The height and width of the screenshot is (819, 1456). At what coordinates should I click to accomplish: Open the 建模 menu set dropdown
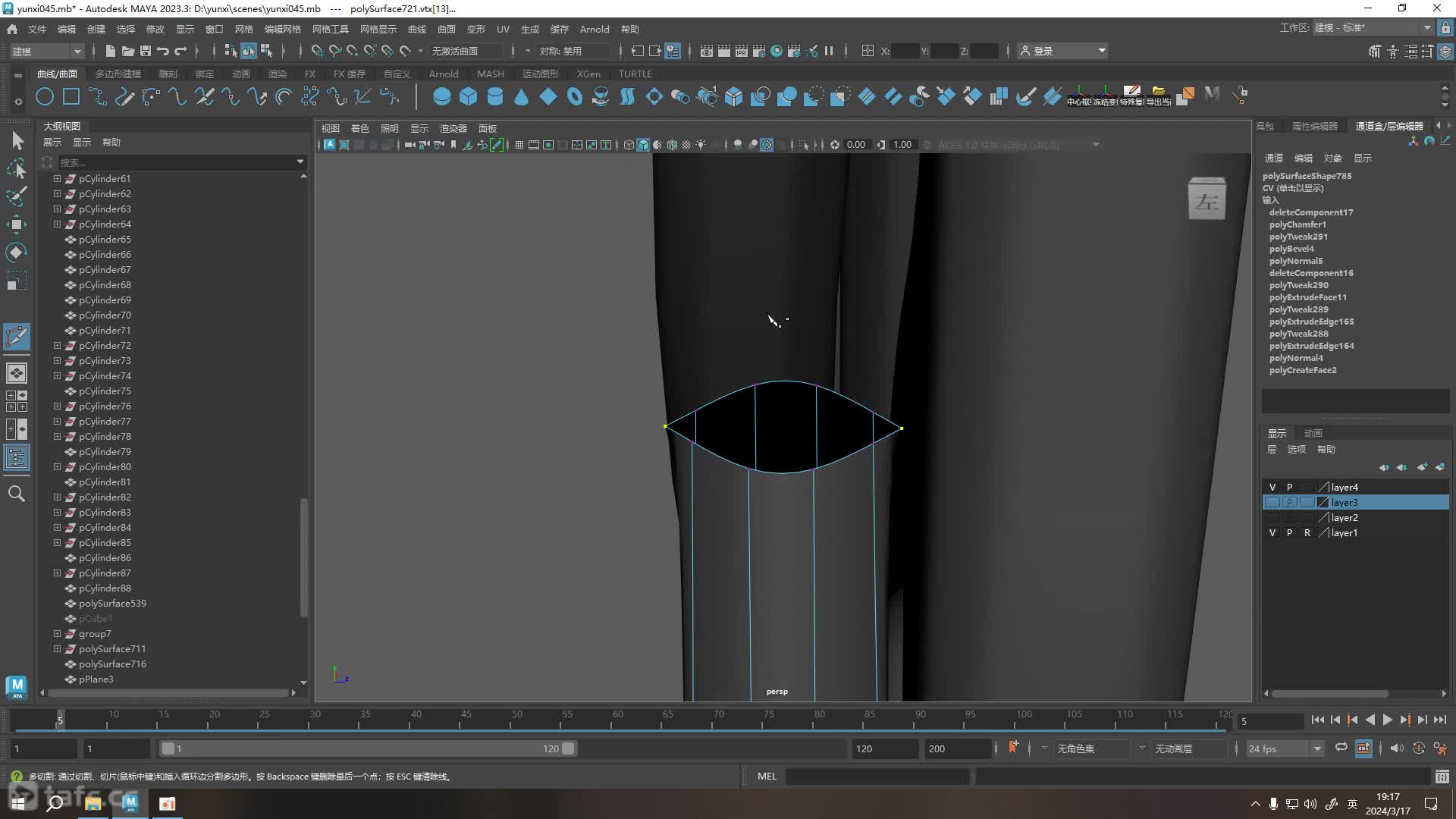(x=46, y=51)
